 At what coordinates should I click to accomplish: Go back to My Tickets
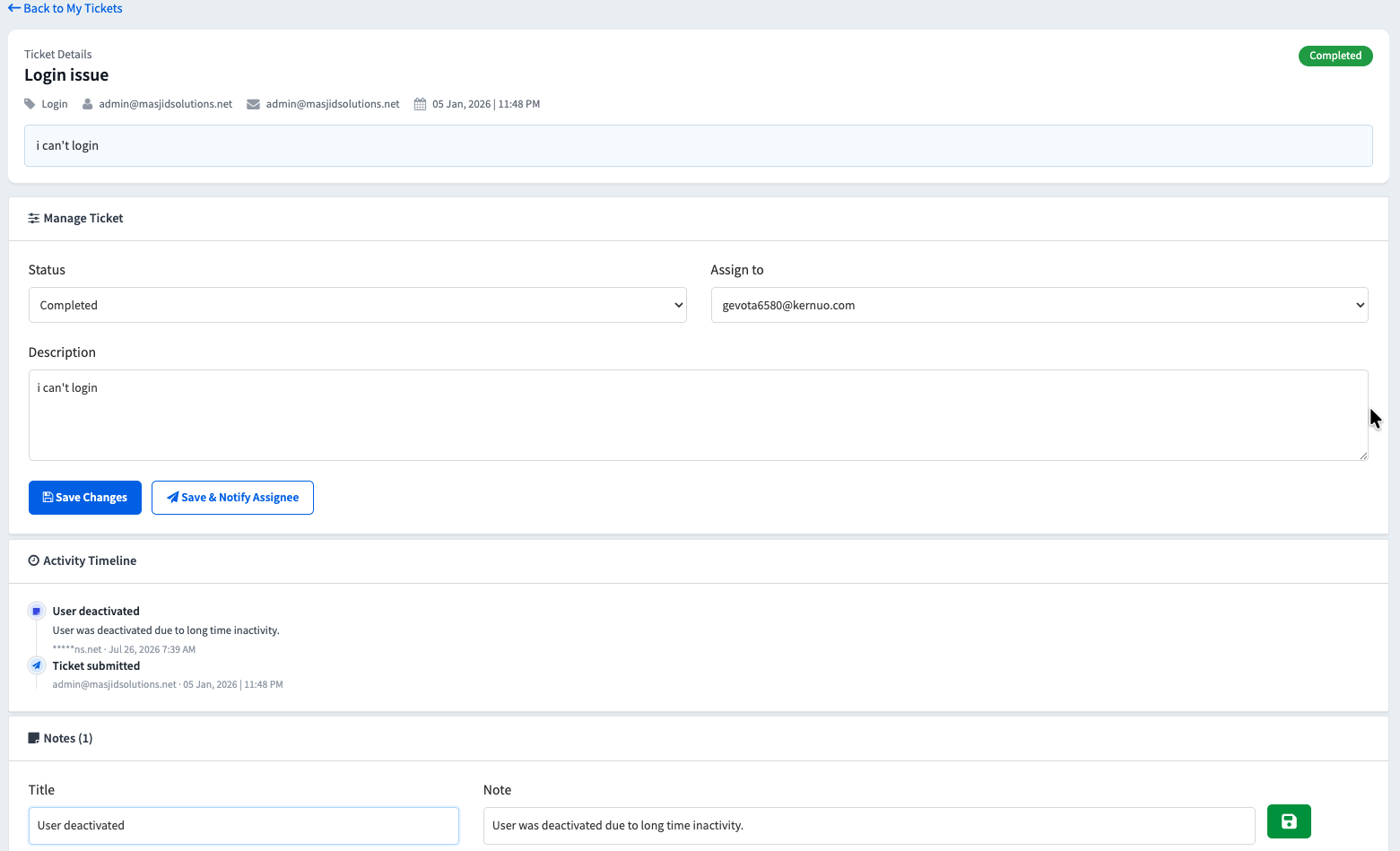coord(65,8)
